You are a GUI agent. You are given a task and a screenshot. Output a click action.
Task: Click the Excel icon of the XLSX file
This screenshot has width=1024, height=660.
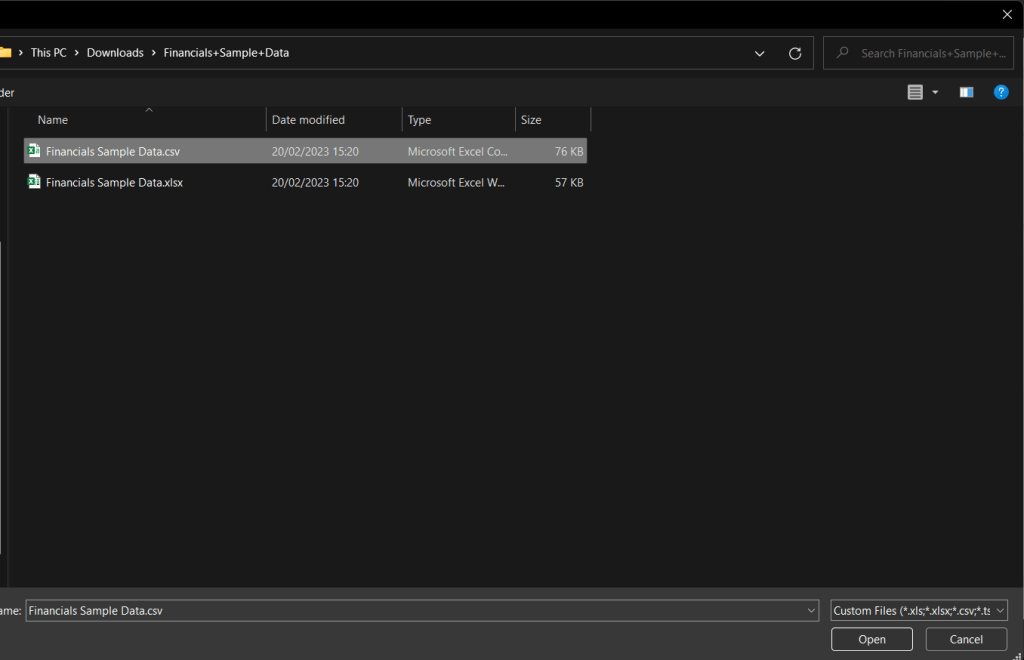(34, 183)
